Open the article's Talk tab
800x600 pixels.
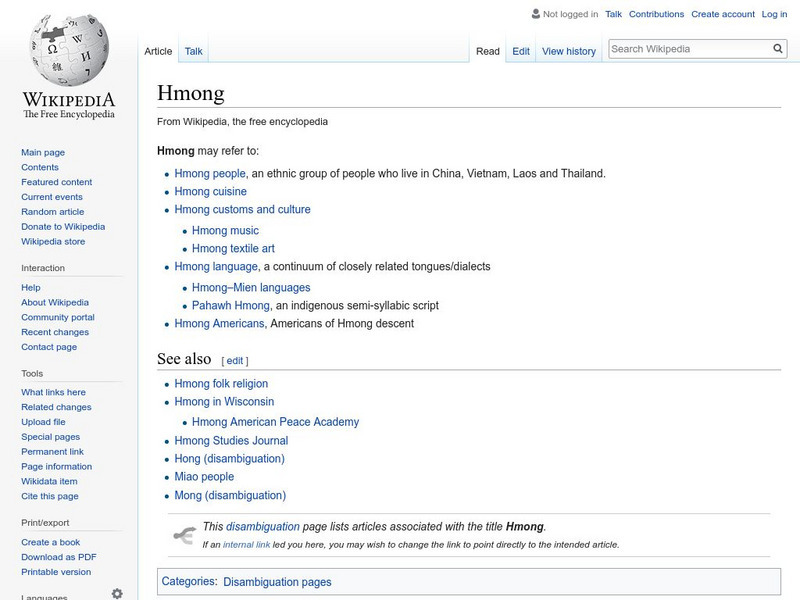(x=193, y=51)
